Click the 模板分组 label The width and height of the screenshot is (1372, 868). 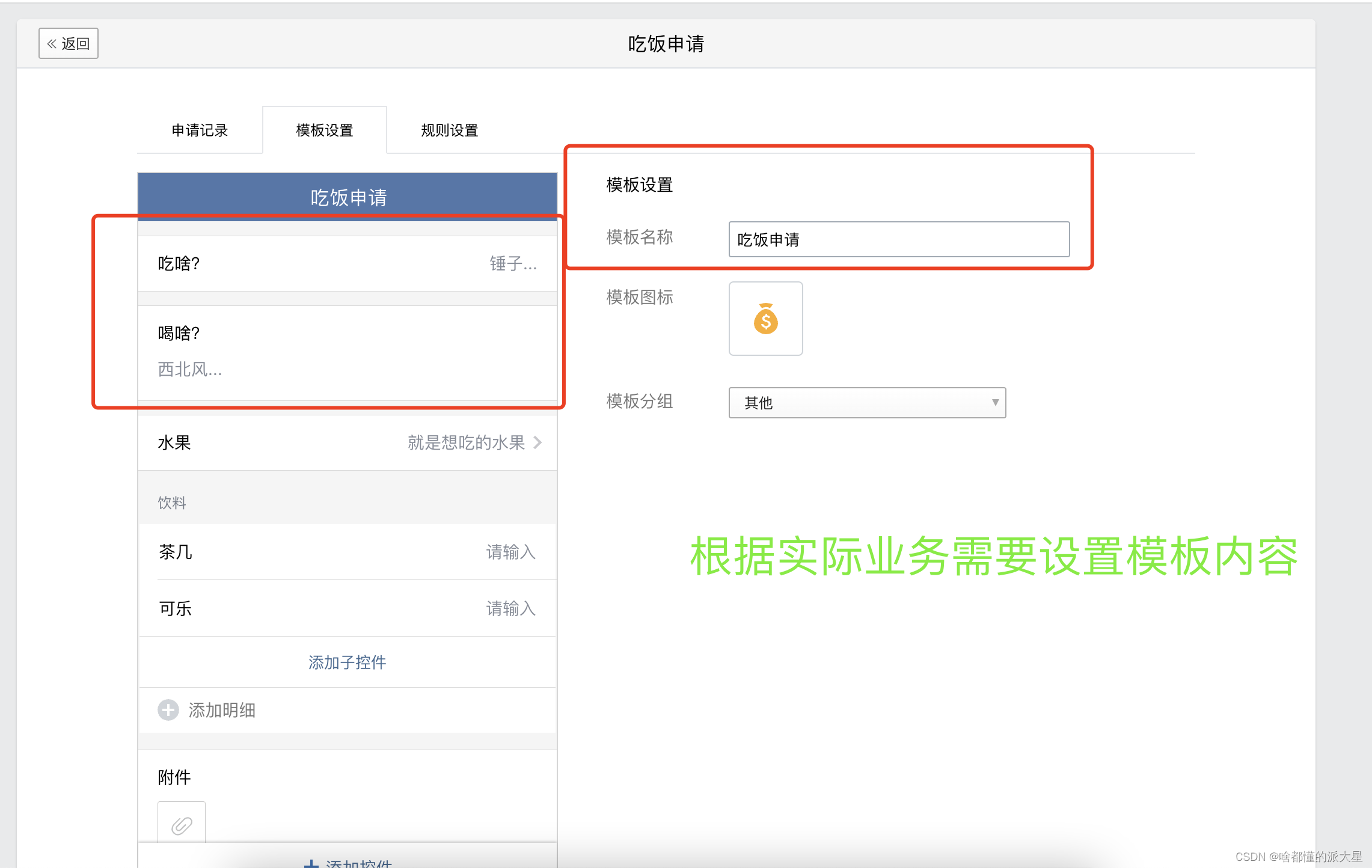640,401
